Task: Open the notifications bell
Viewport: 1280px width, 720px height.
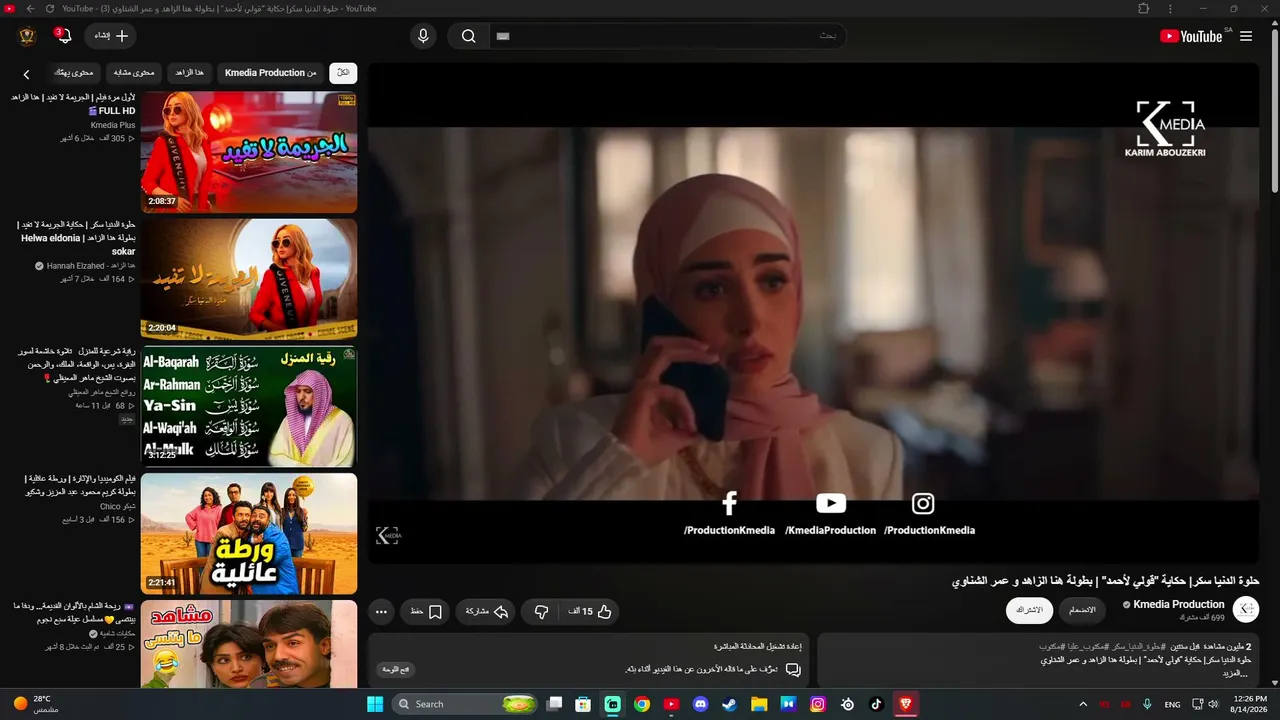Action: point(64,36)
